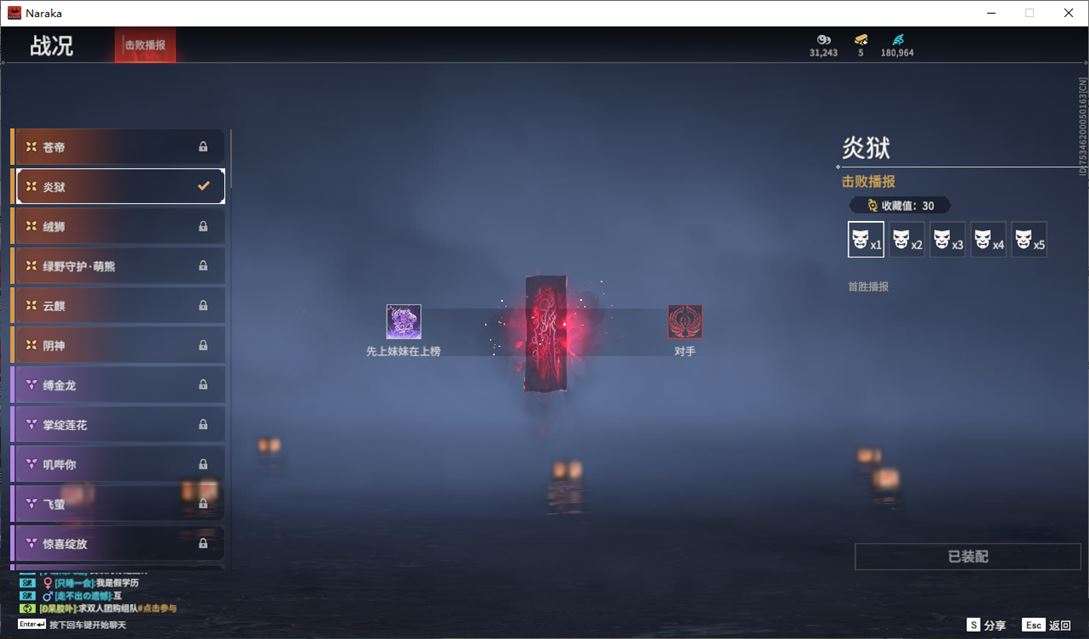Preview the x1 kill mask
This screenshot has width=1089, height=639.
click(865, 240)
